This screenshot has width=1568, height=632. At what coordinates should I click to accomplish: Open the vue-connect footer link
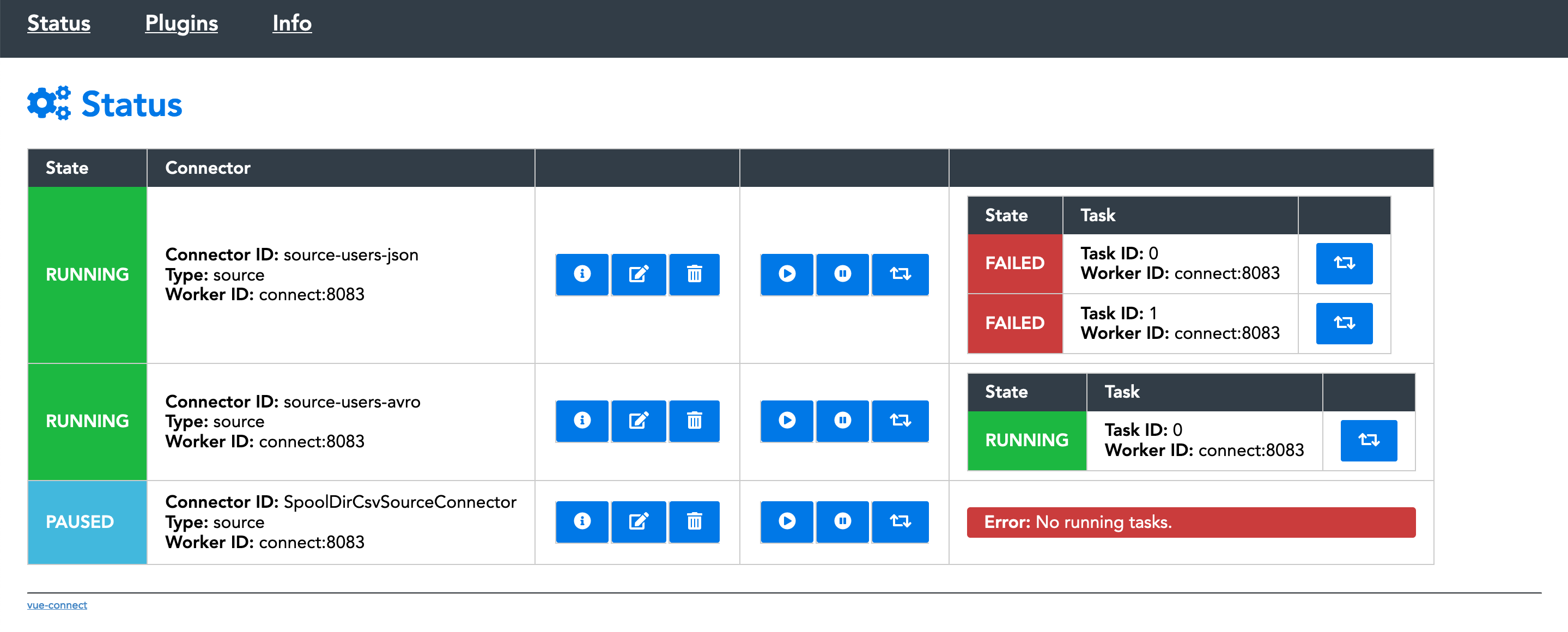[57, 605]
